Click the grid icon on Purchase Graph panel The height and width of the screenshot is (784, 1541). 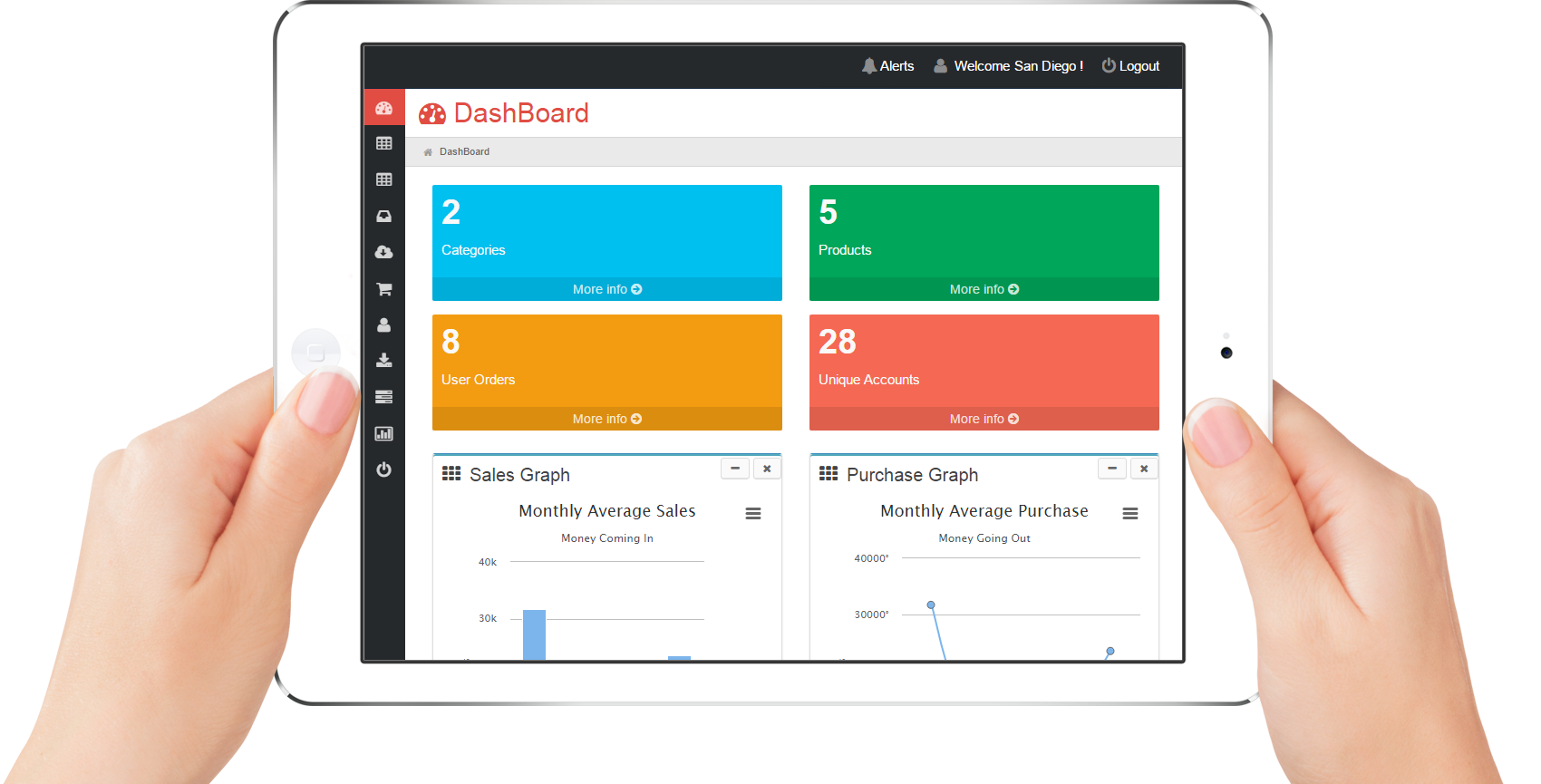click(829, 473)
